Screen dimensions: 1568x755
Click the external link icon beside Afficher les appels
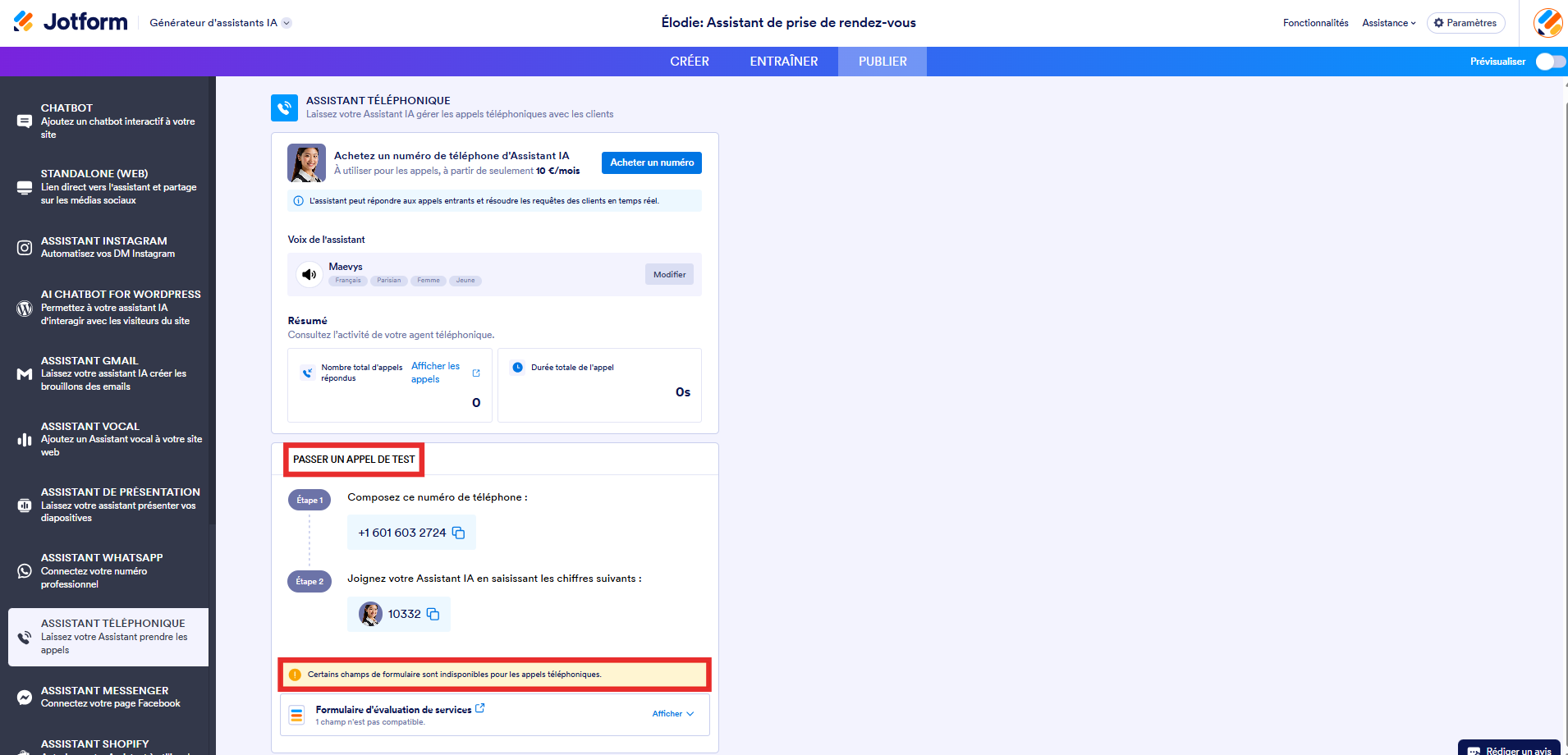click(476, 373)
